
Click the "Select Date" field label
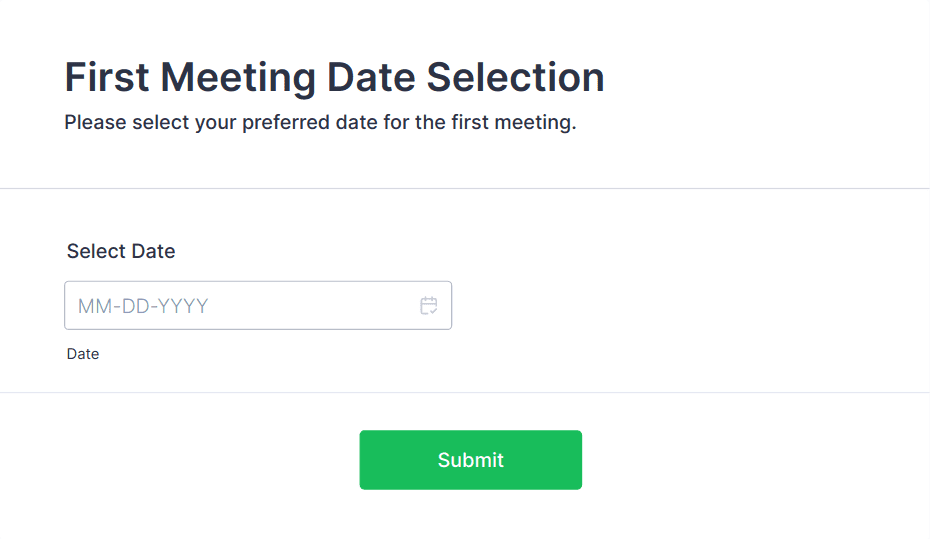(x=121, y=251)
